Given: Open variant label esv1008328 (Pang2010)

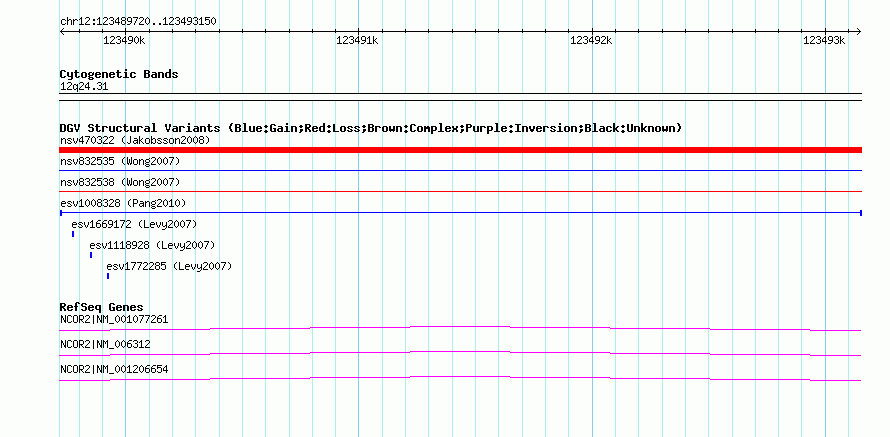Looking at the screenshot, I should 123,203.
